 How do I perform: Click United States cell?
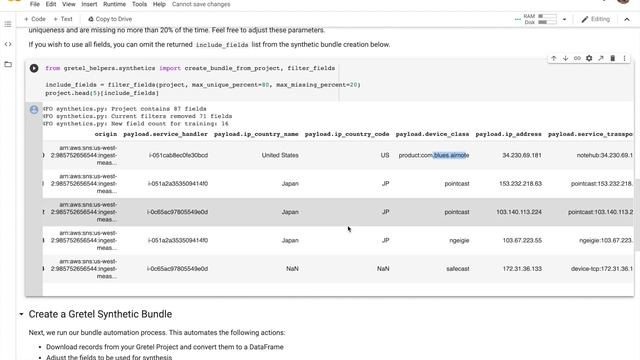point(280,155)
